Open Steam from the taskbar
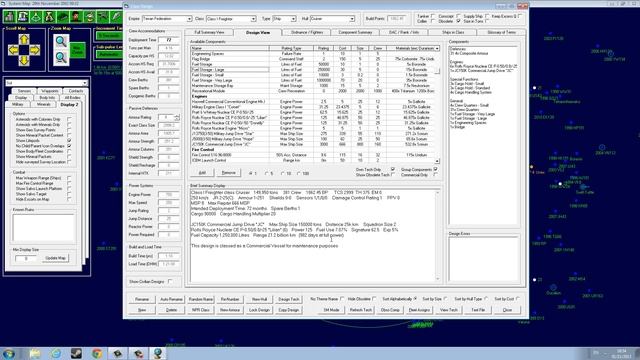 (x=76, y=353)
